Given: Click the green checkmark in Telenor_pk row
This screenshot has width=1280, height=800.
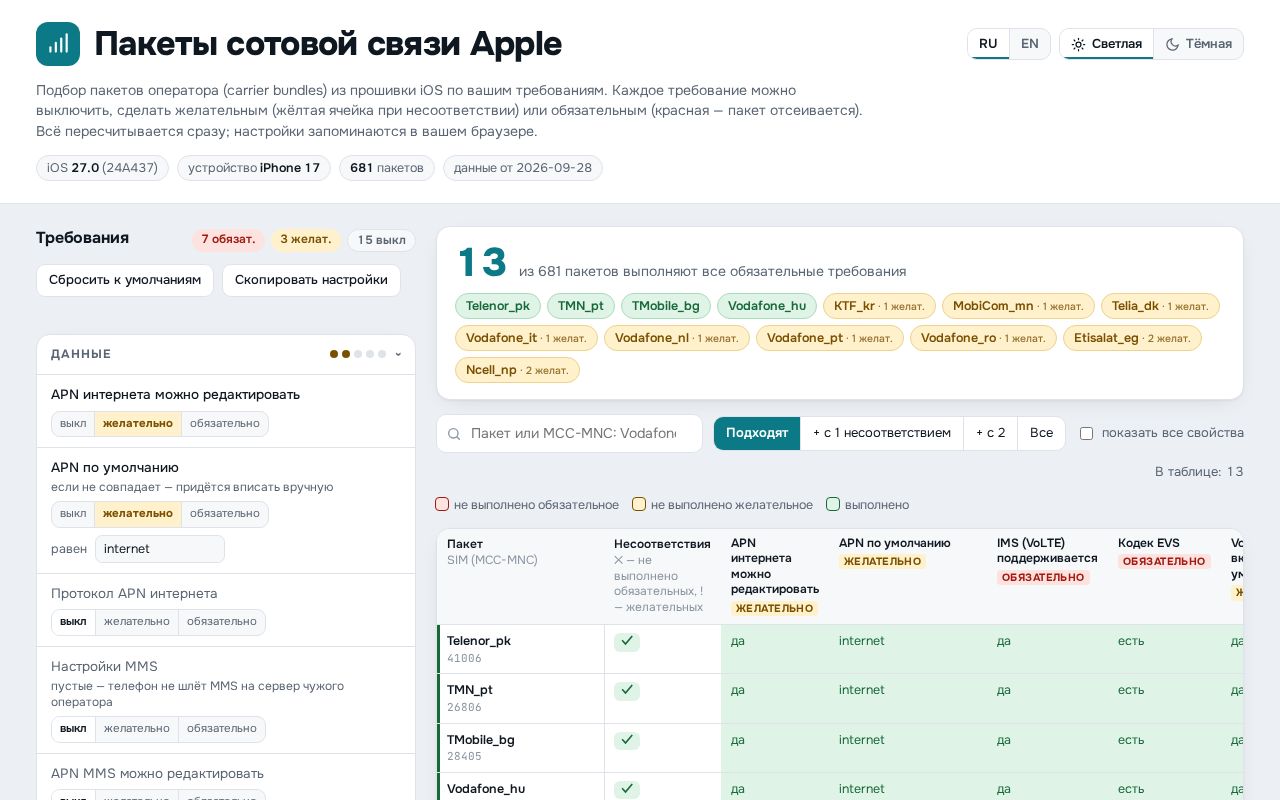Looking at the screenshot, I should pyautogui.click(x=627, y=642).
